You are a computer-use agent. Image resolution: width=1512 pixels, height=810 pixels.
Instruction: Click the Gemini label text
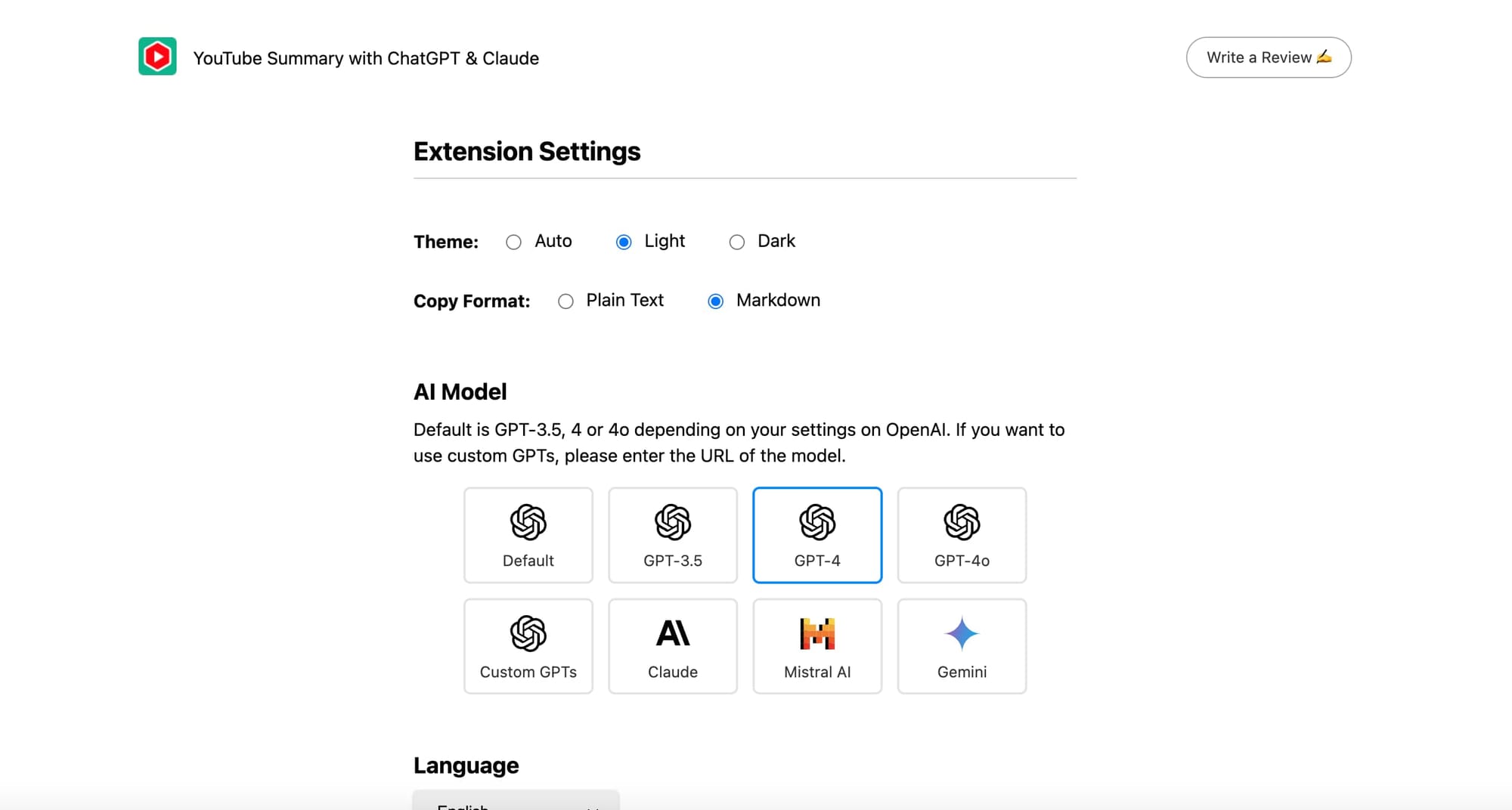(962, 672)
